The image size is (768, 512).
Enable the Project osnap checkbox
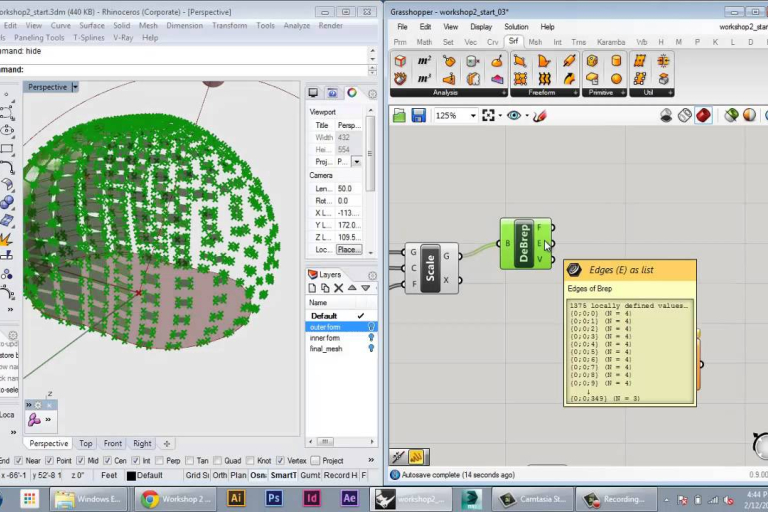pos(315,461)
